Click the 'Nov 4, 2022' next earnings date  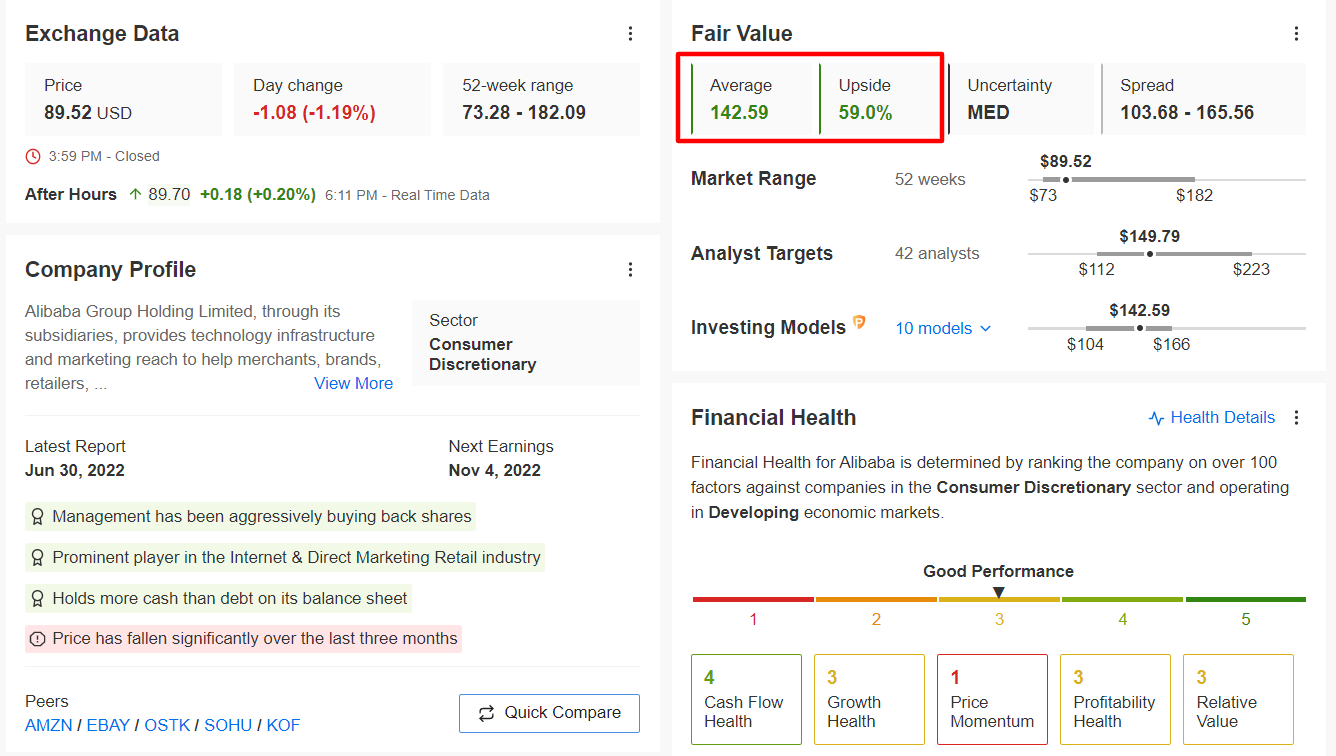click(x=495, y=471)
